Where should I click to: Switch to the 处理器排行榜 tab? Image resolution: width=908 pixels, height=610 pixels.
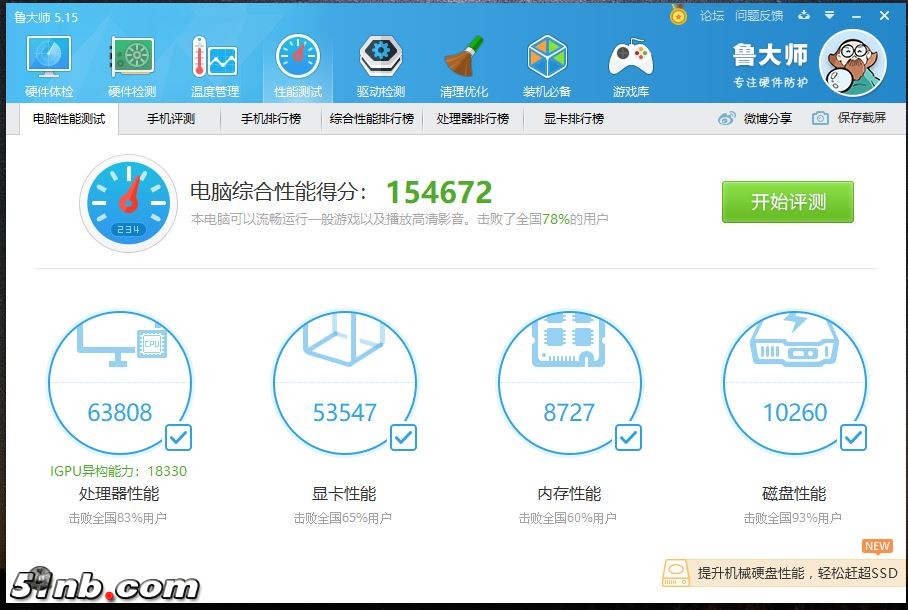(x=473, y=119)
